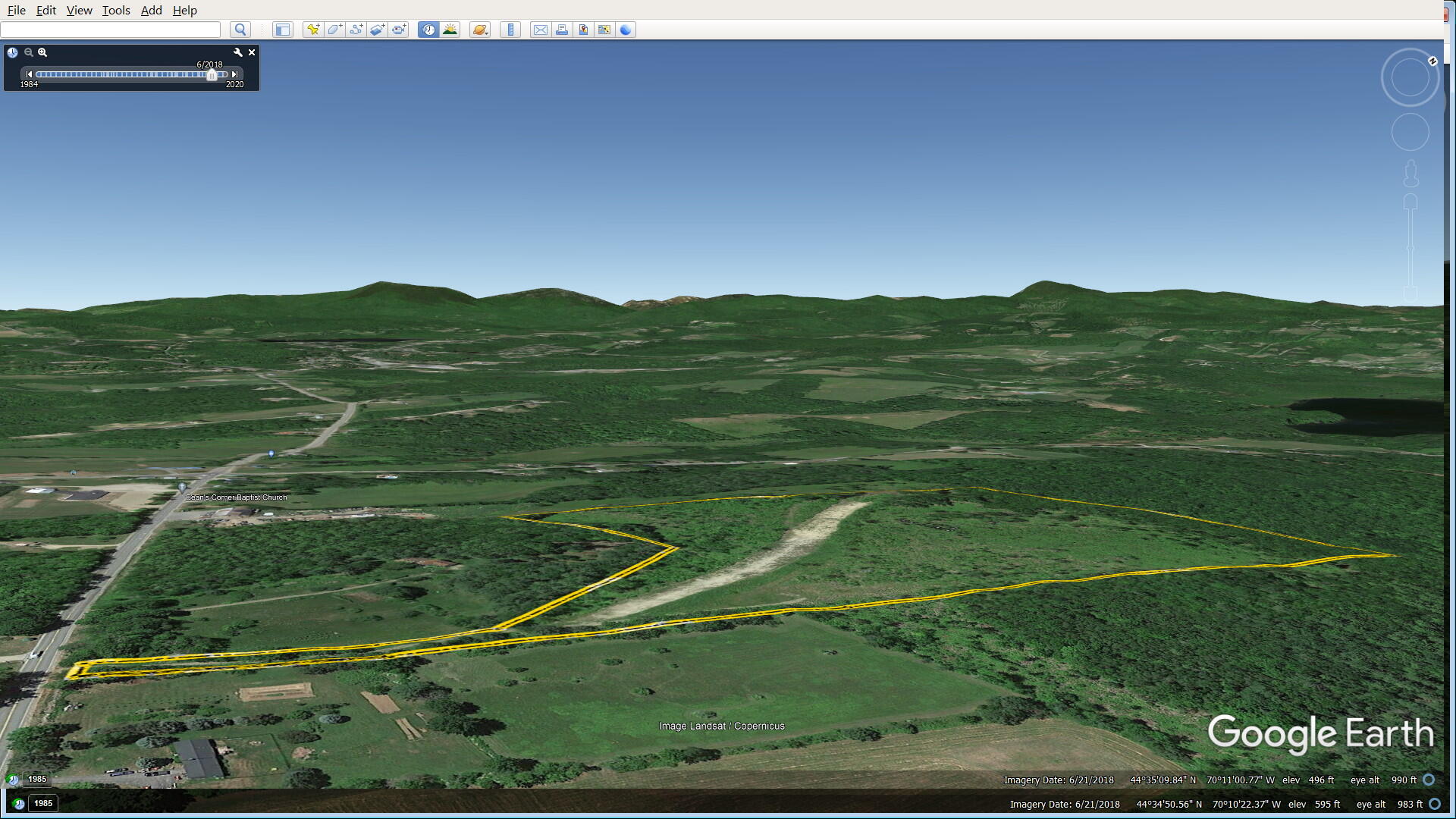Select the Add Polygon tool
Screen dimensions: 1456x819
(334, 30)
